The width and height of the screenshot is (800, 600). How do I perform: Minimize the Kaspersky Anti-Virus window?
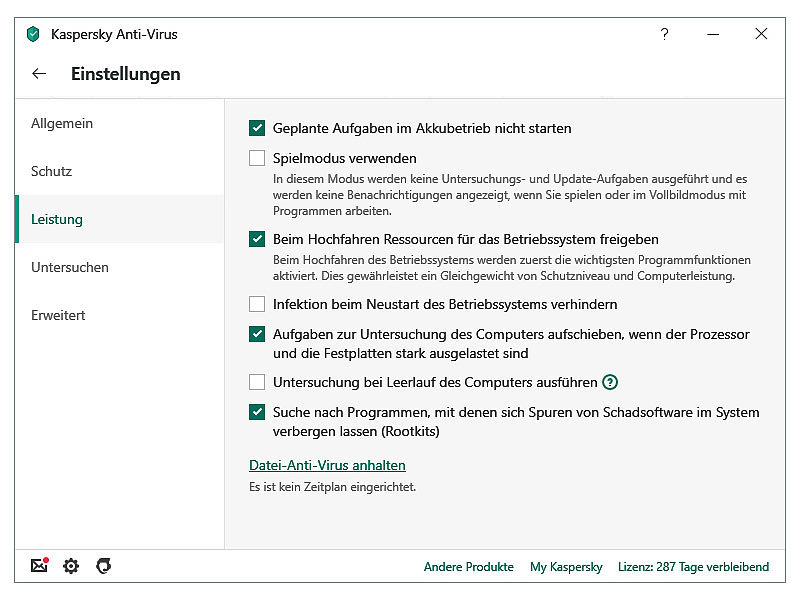(x=713, y=34)
